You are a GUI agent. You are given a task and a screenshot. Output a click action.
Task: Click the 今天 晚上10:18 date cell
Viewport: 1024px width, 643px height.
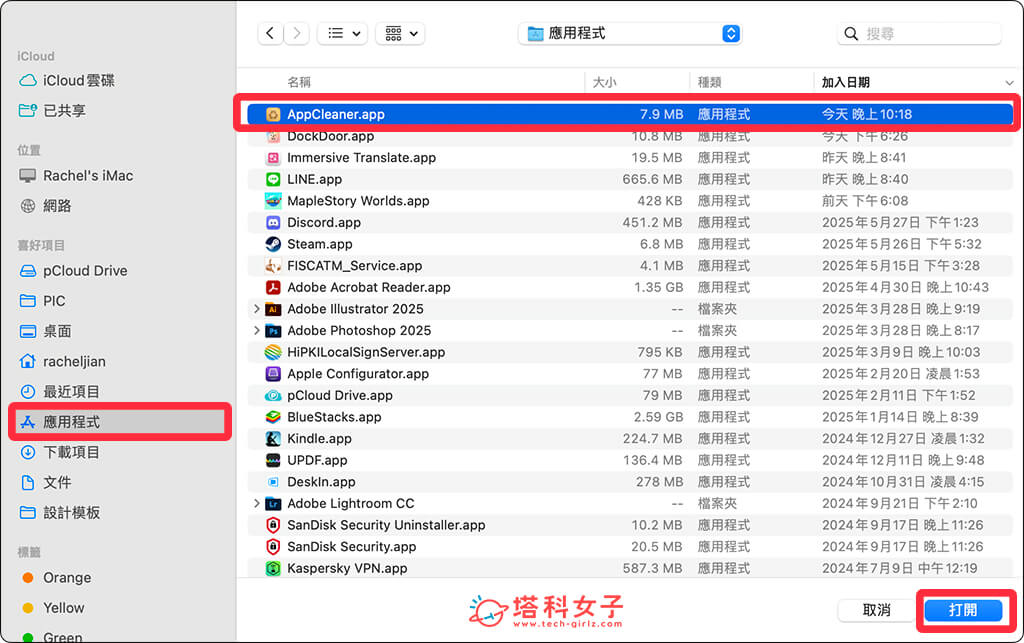point(867,114)
